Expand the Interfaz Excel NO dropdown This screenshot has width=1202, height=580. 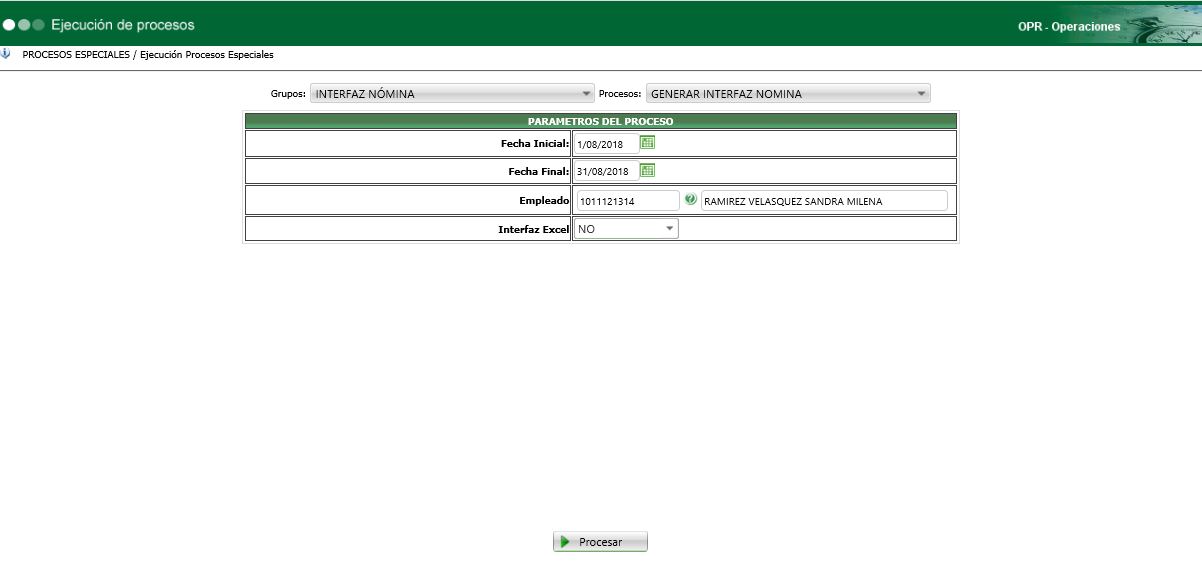click(x=626, y=229)
